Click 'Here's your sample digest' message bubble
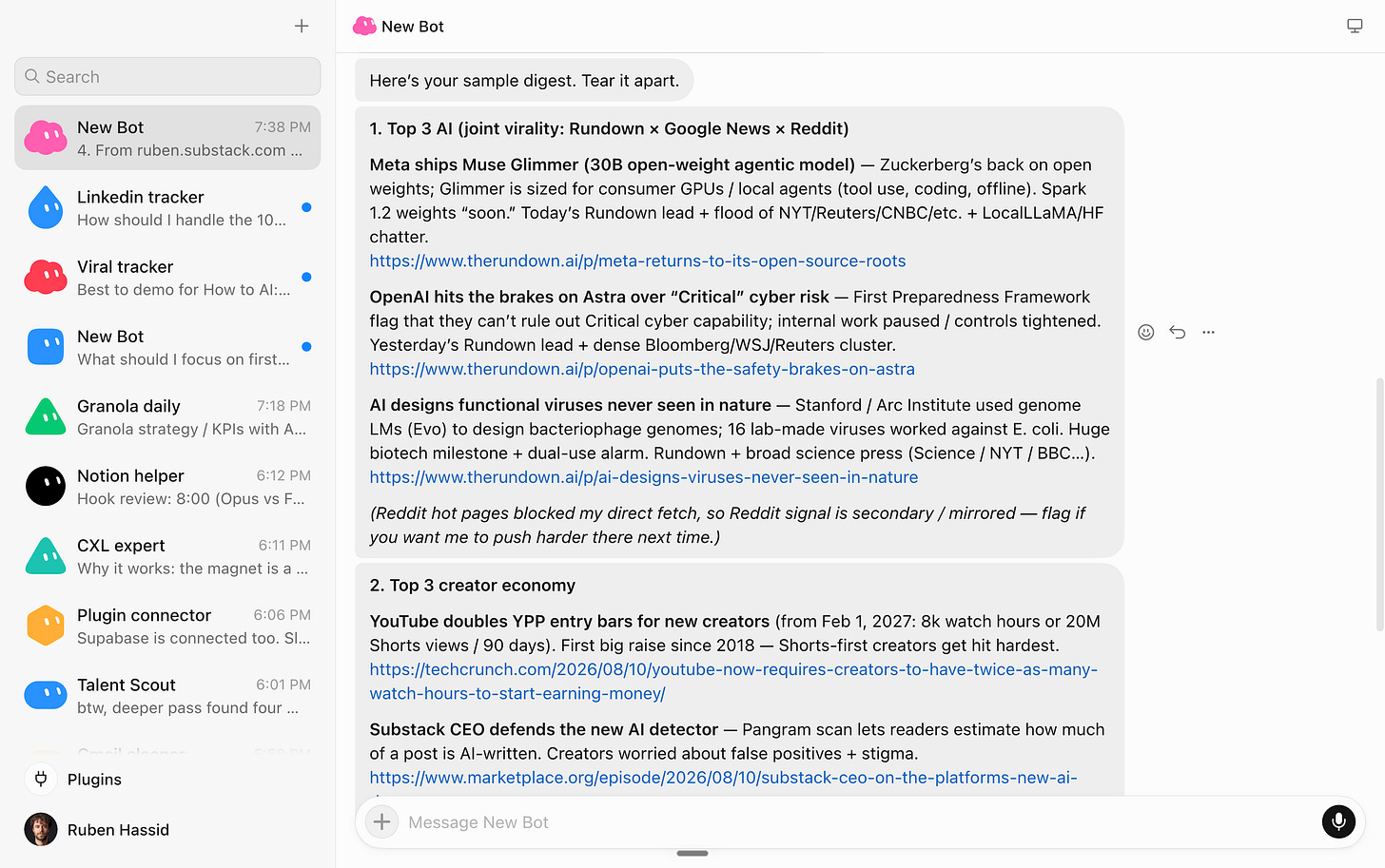The height and width of the screenshot is (868, 1385). (524, 81)
